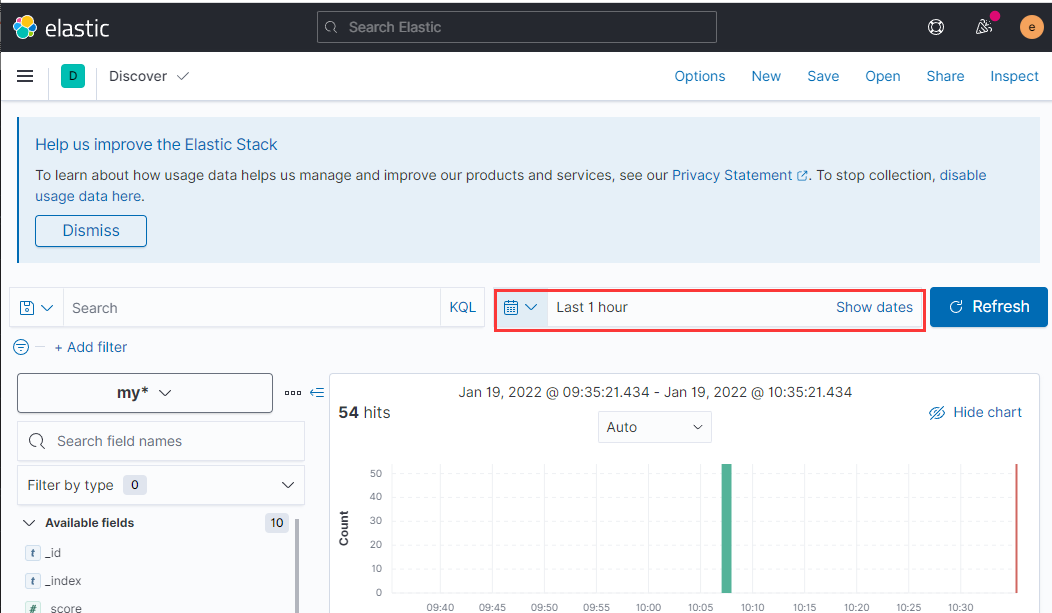Collapse the field sidebar arrow icon
This screenshot has width=1052, height=613.
[317, 393]
